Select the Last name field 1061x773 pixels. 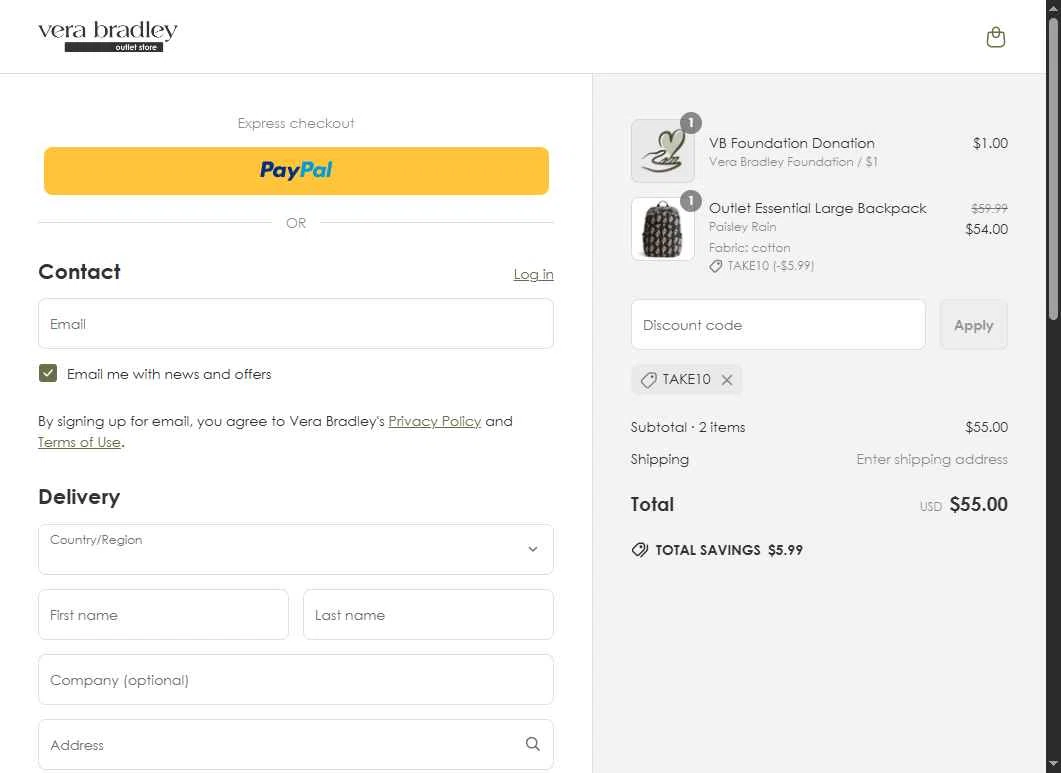click(x=428, y=615)
